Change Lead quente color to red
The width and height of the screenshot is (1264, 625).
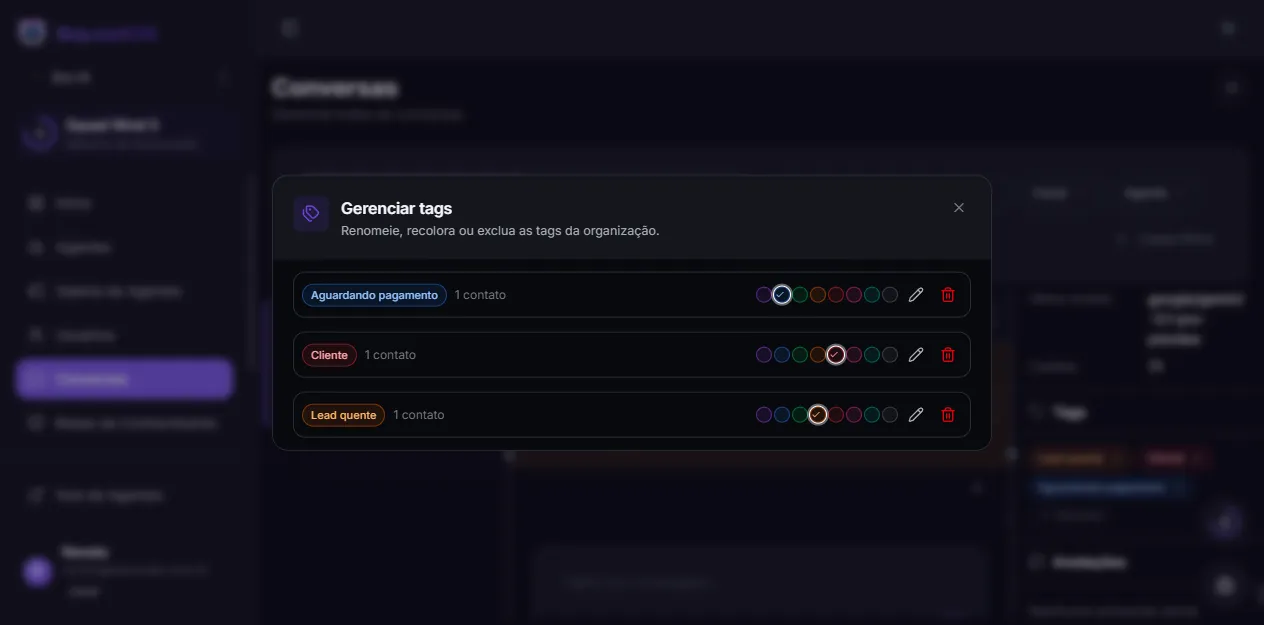point(836,415)
